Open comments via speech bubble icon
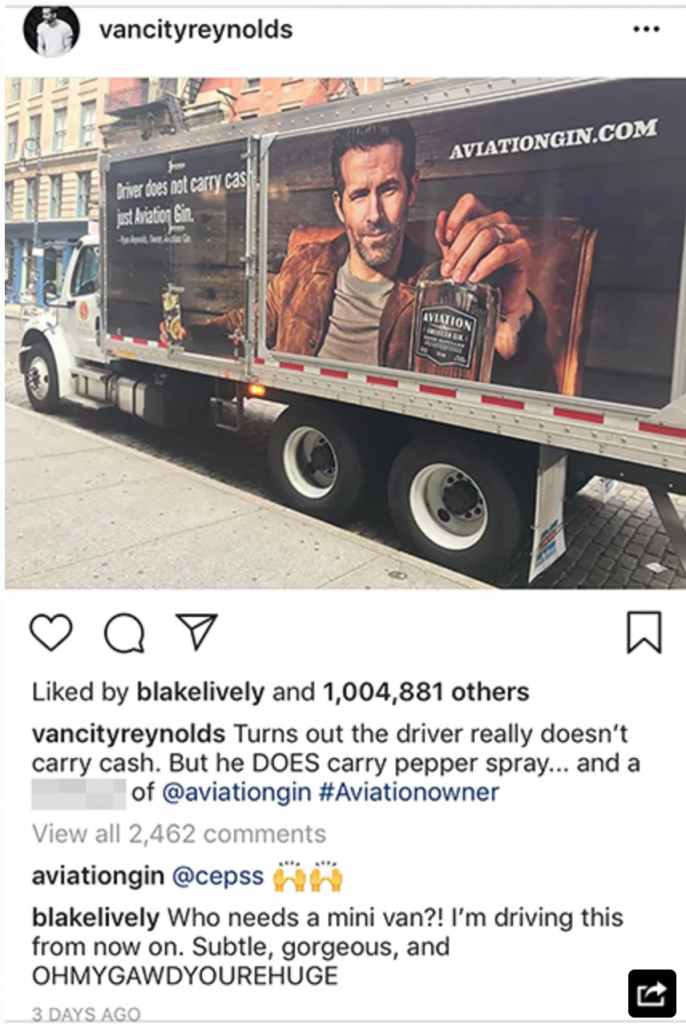 125,632
